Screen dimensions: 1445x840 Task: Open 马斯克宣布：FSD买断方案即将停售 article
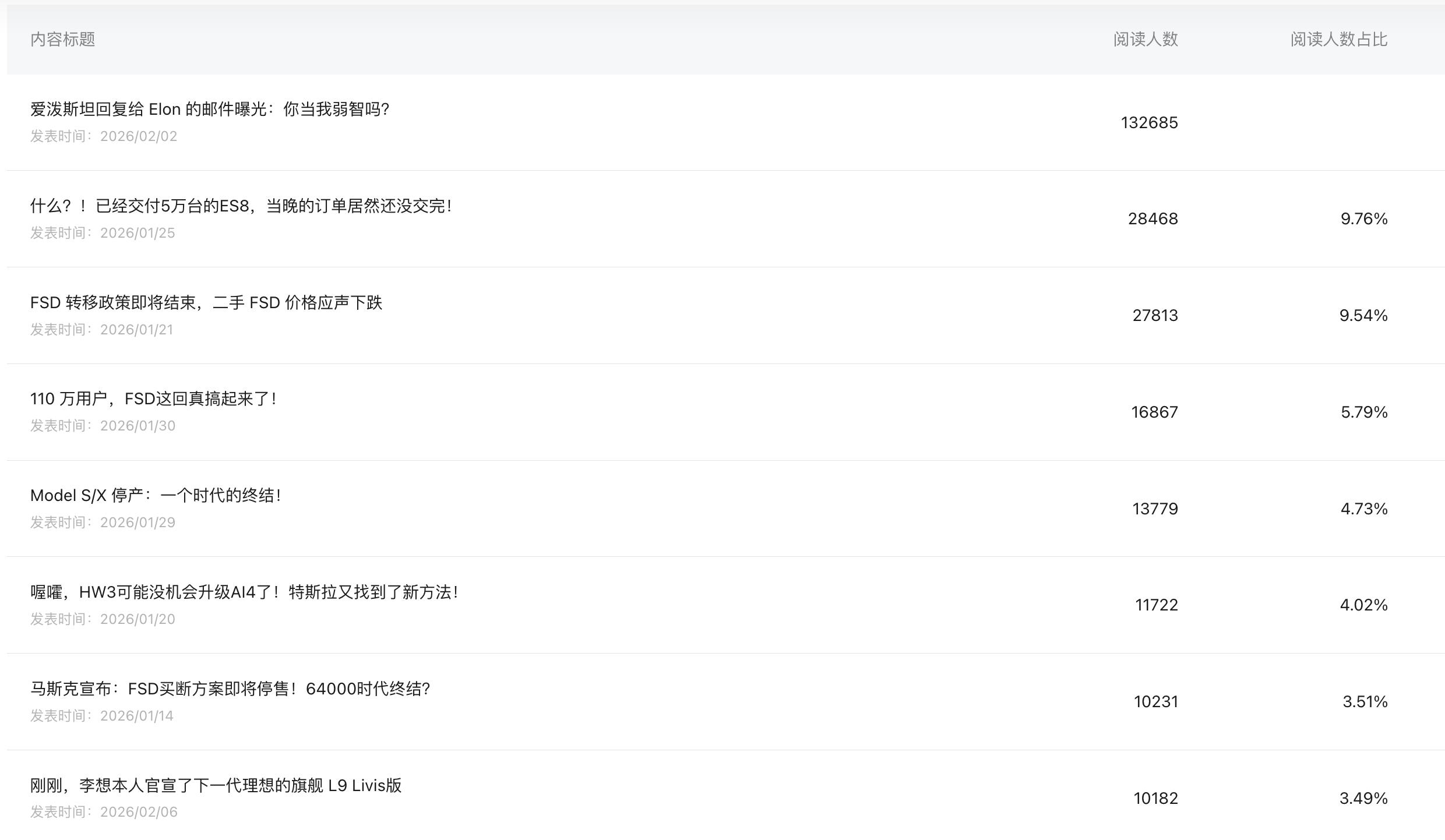(230, 689)
